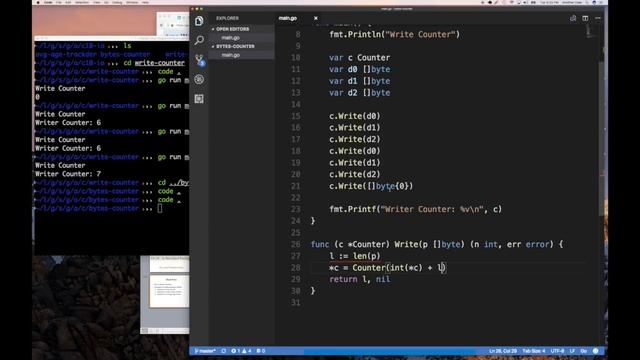
Task: Close the main.go editor tab
Action: (x=316, y=18)
